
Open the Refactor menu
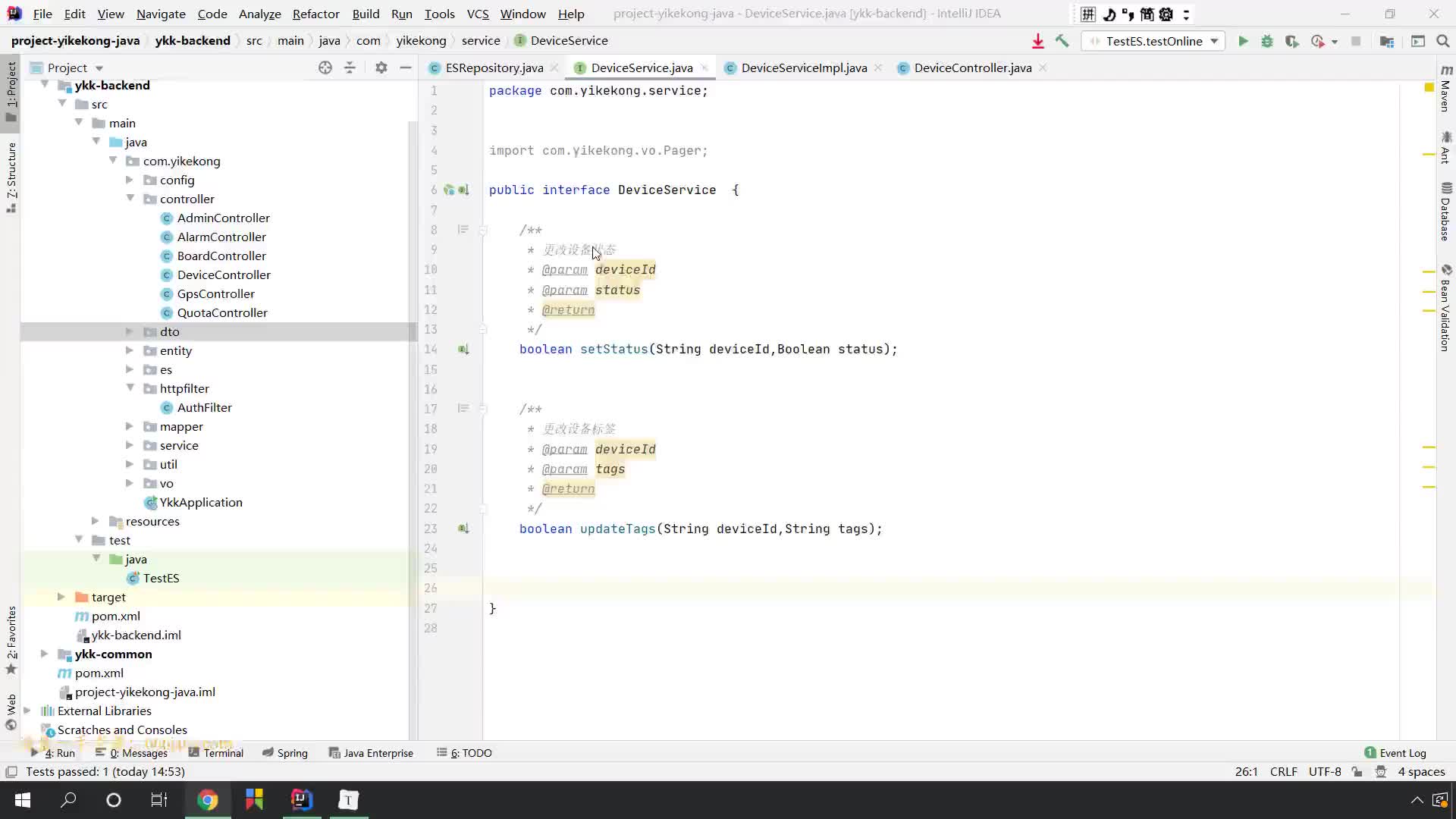tap(315, 14)
